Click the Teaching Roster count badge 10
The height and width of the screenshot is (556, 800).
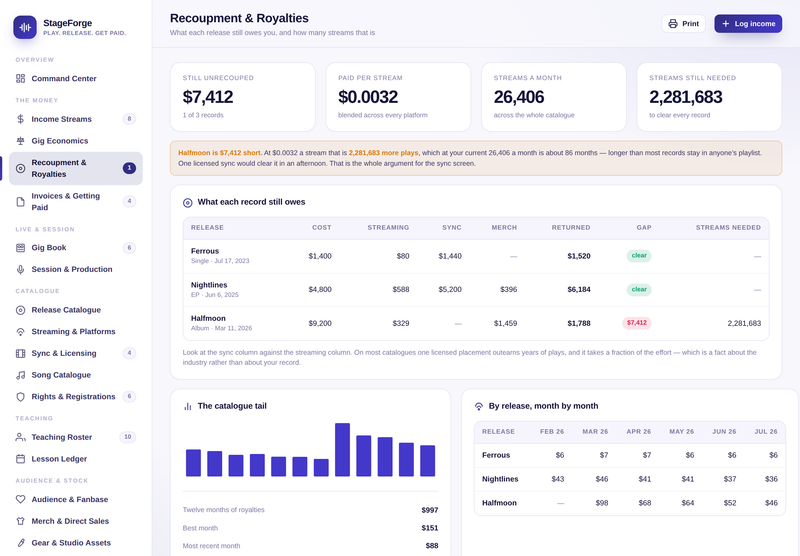128,437
